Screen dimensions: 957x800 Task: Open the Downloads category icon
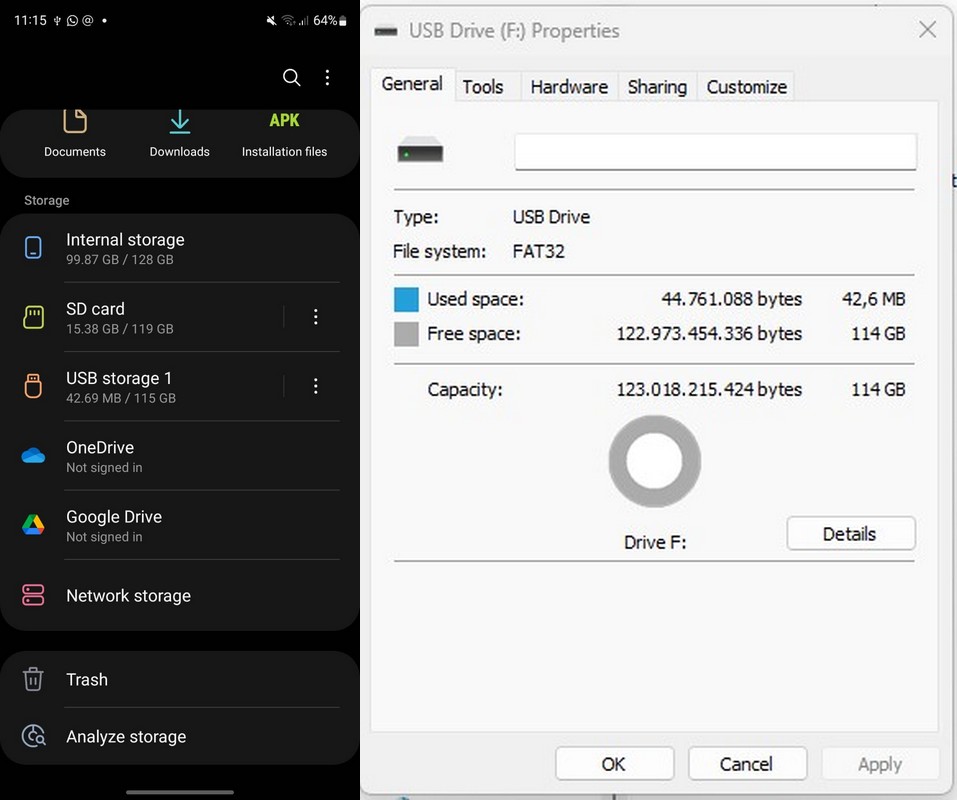(179, 121)
